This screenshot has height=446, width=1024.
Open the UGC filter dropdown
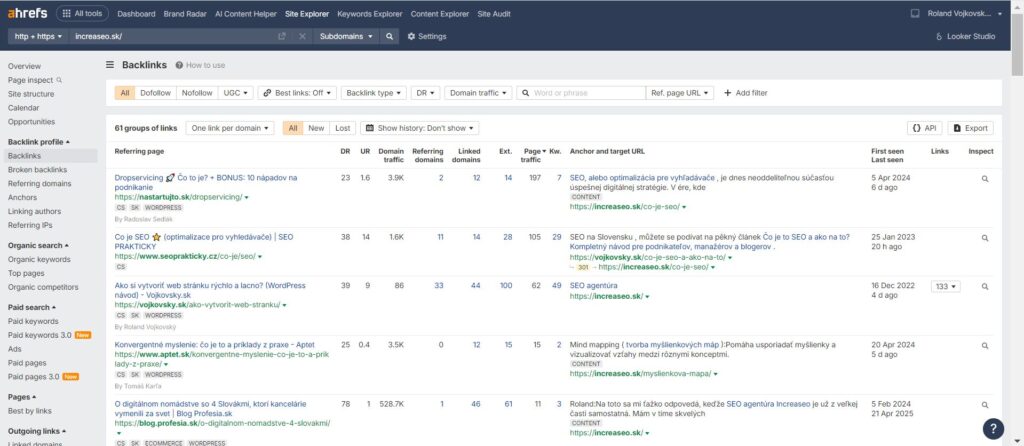(236, 93)
